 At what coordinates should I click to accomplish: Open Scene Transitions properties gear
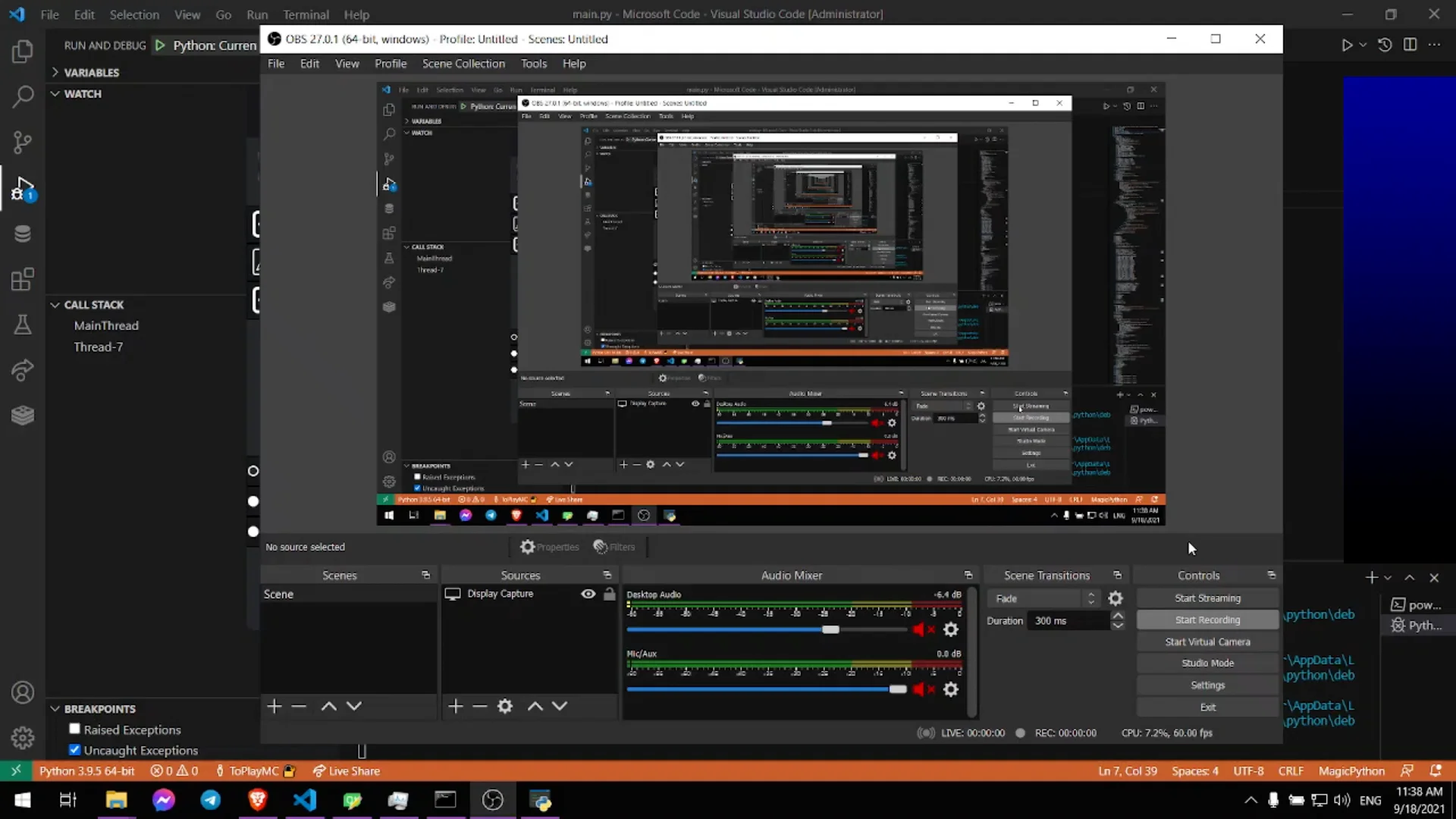click(x=1115, y=598)
